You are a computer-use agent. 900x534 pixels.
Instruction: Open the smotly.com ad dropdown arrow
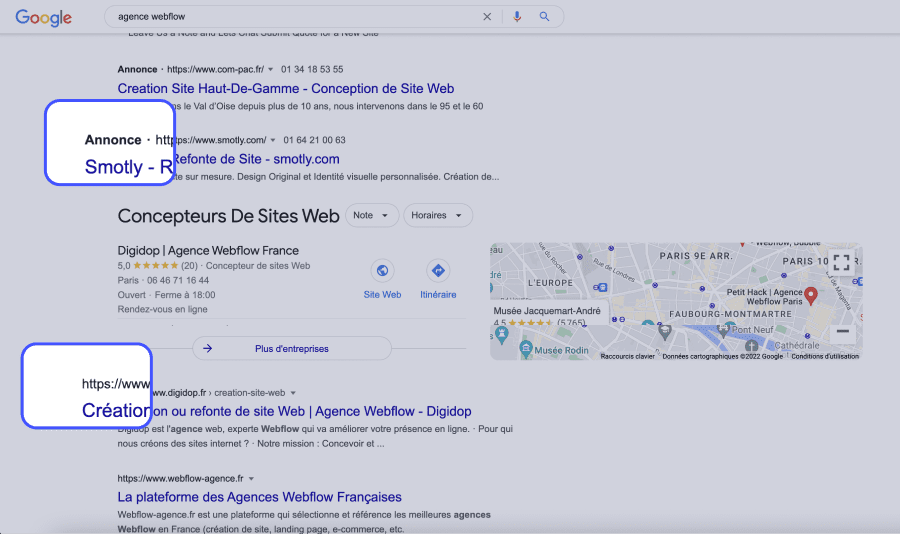click(273, 140)
